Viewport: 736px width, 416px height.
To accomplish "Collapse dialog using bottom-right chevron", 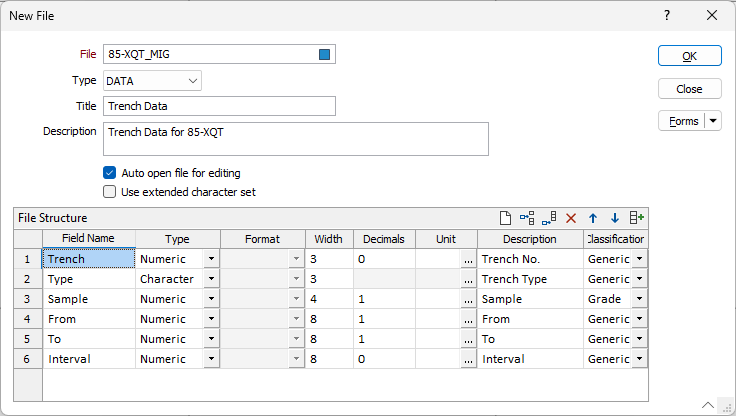I will tap(708, 405).
